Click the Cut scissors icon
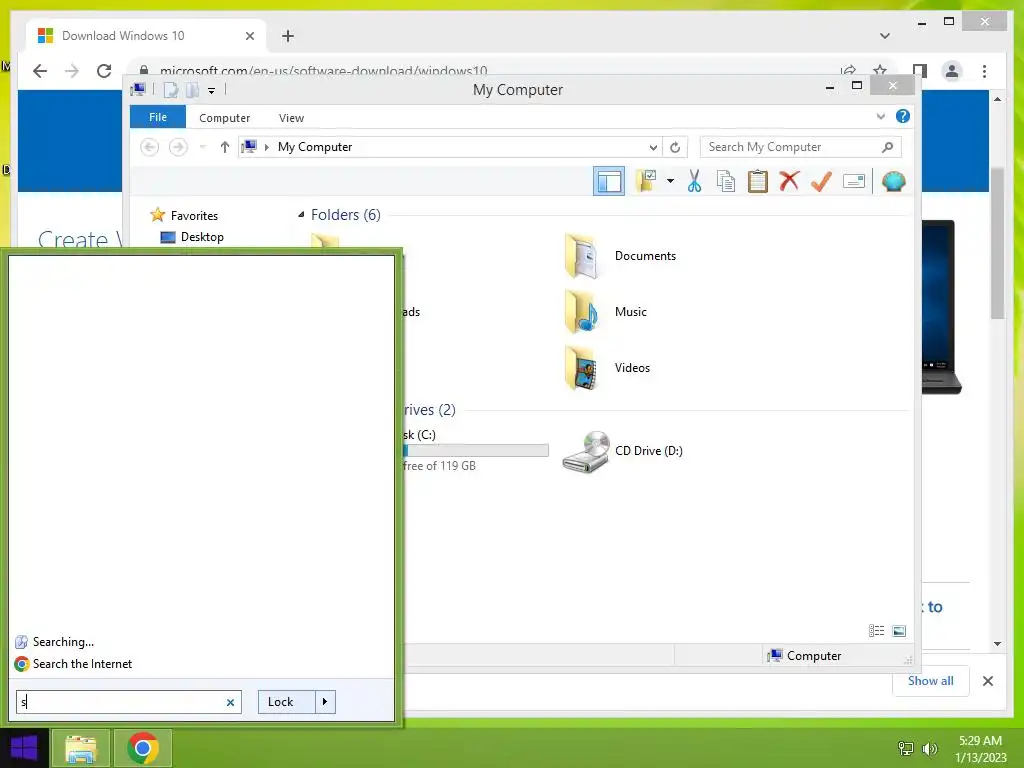 pyautogui.click(x=694, y=181)
